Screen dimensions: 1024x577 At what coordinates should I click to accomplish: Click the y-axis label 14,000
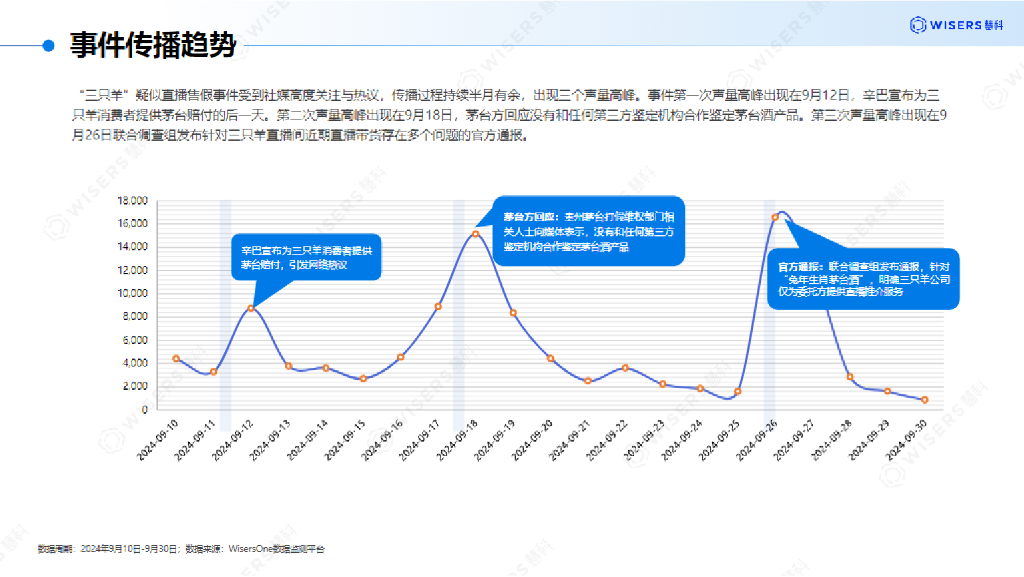coord(133,247)
